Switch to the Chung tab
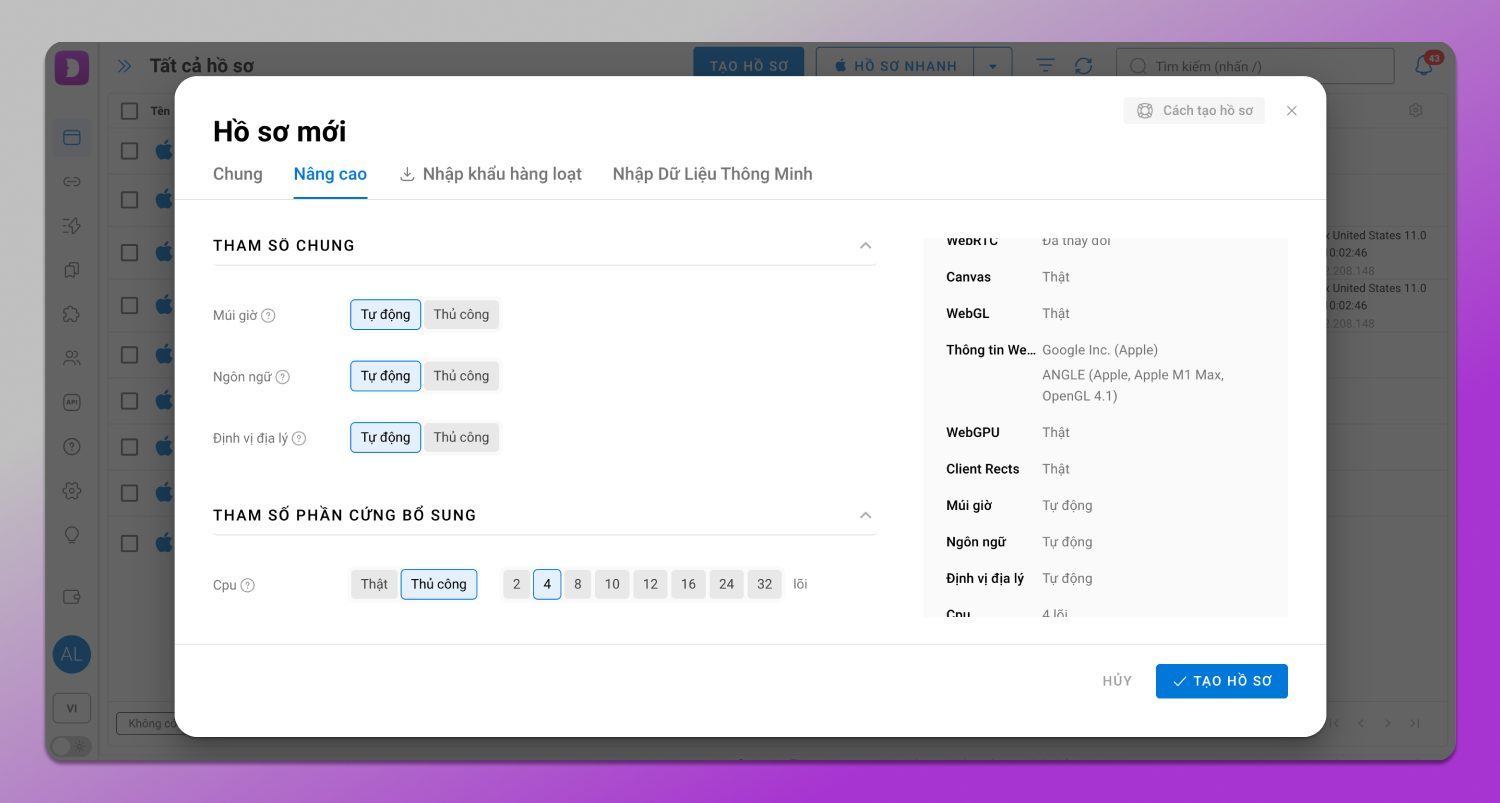The height and width of the screenshot is (803, 1500). point(238,175)
